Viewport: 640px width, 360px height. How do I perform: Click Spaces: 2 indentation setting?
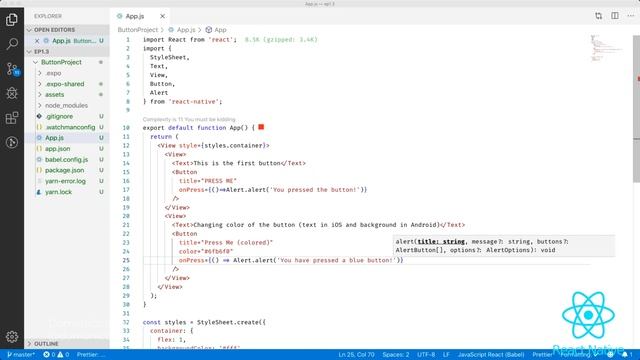pyautogui.click(x=396, y=354)
